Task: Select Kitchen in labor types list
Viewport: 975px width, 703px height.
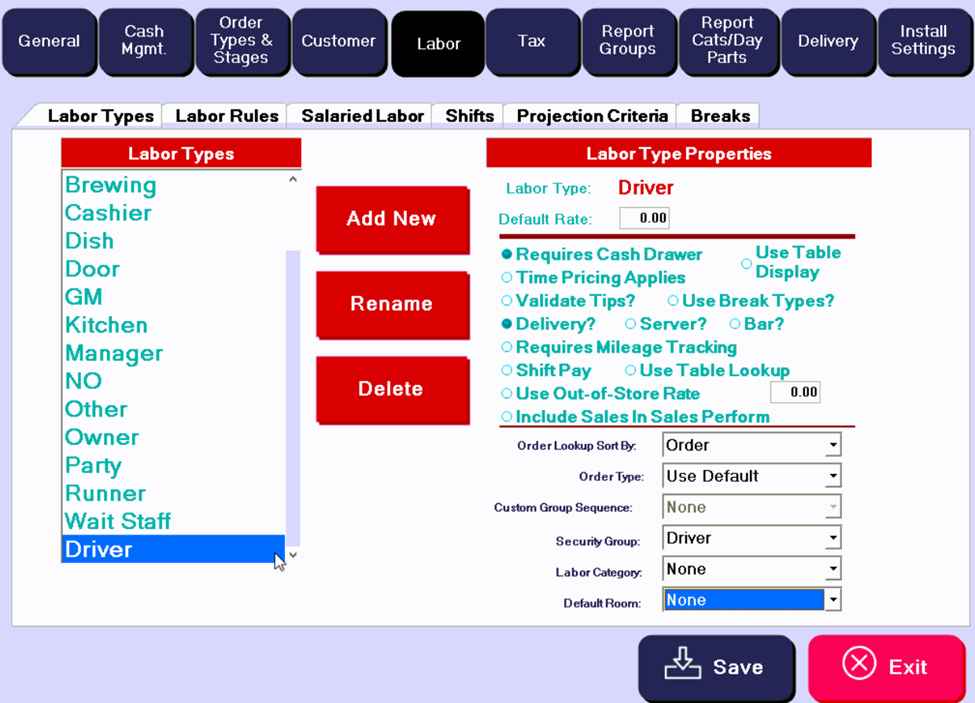Action: coord(173,325)
